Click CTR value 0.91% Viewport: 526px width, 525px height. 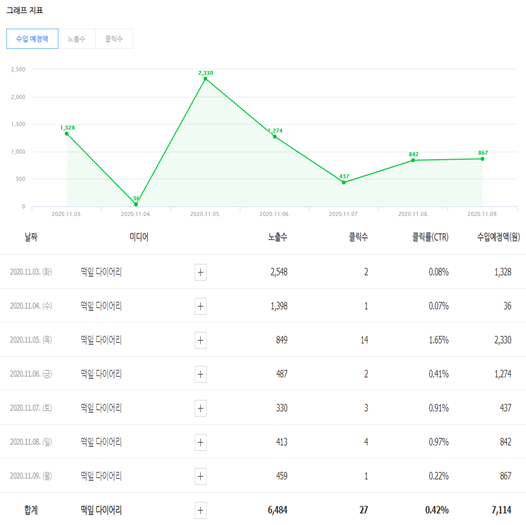click(x=439, y=408)
